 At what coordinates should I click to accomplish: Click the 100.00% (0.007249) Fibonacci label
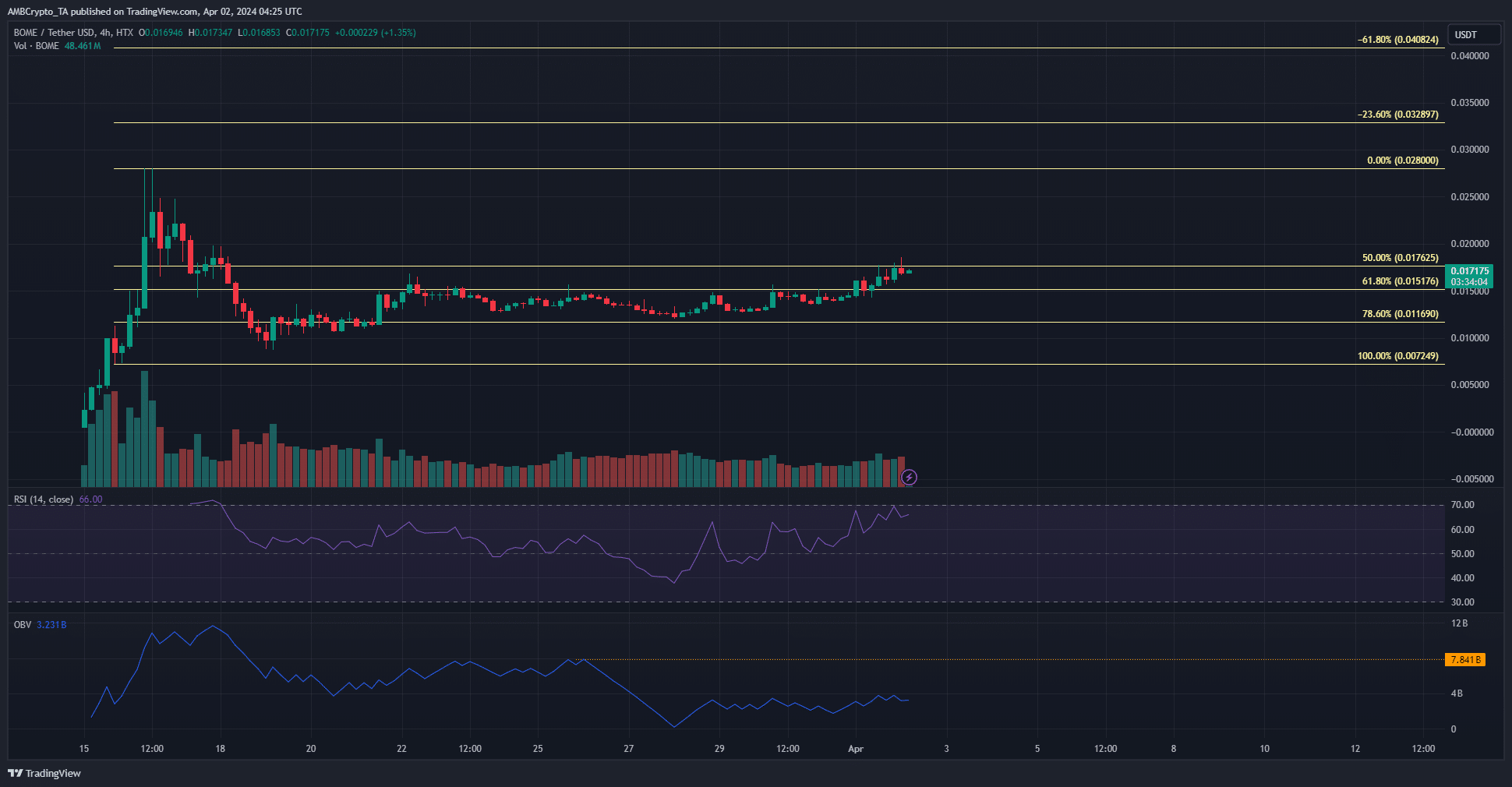[x=1398, y=356]
